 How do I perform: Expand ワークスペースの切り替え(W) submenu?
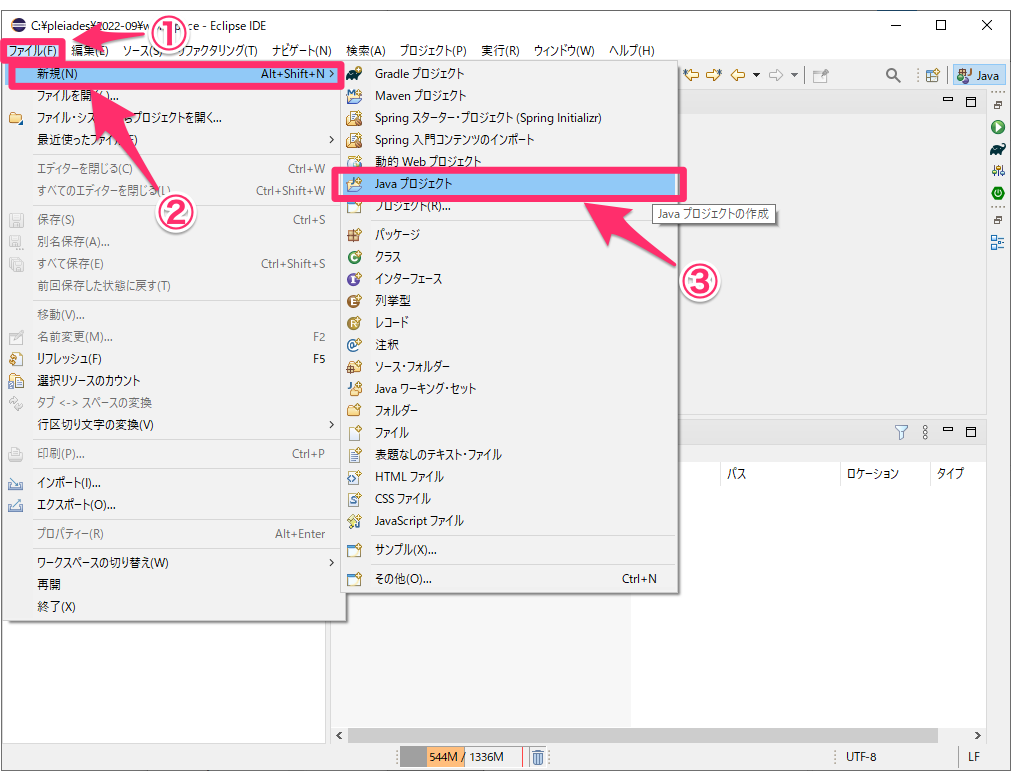click(x=174, y=563)
